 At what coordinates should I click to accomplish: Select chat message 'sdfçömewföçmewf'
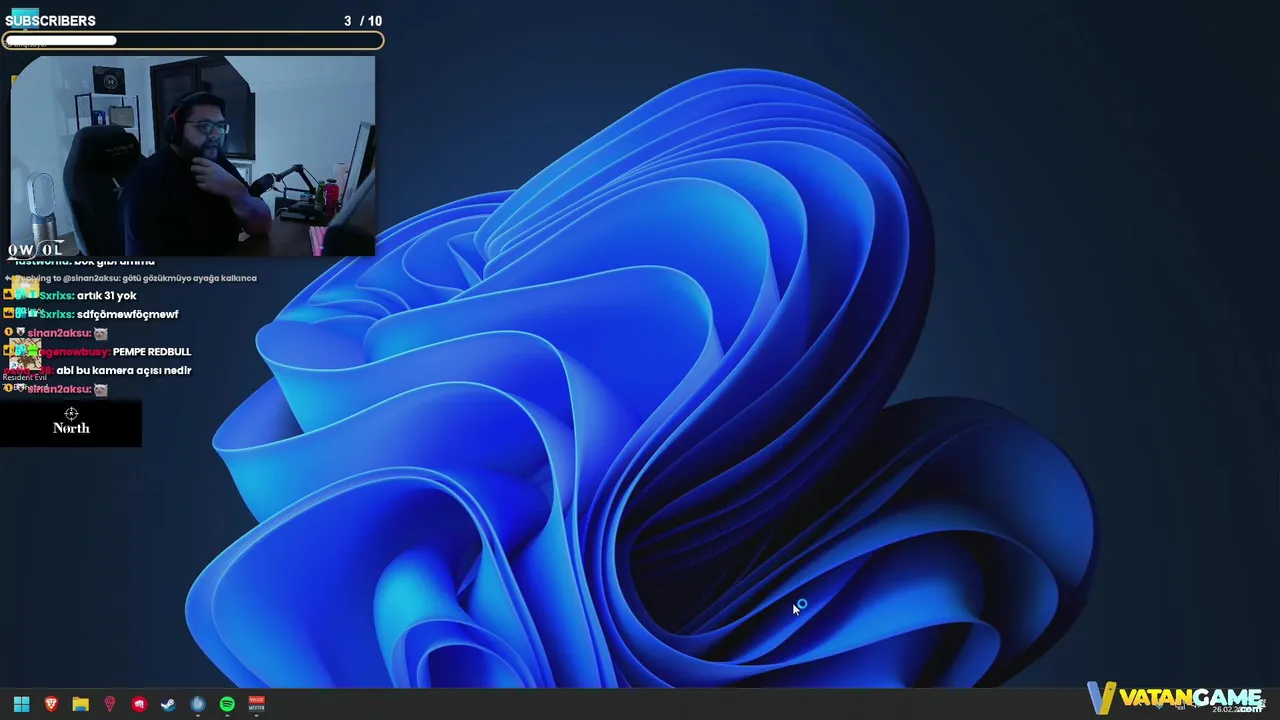[127, 314]
